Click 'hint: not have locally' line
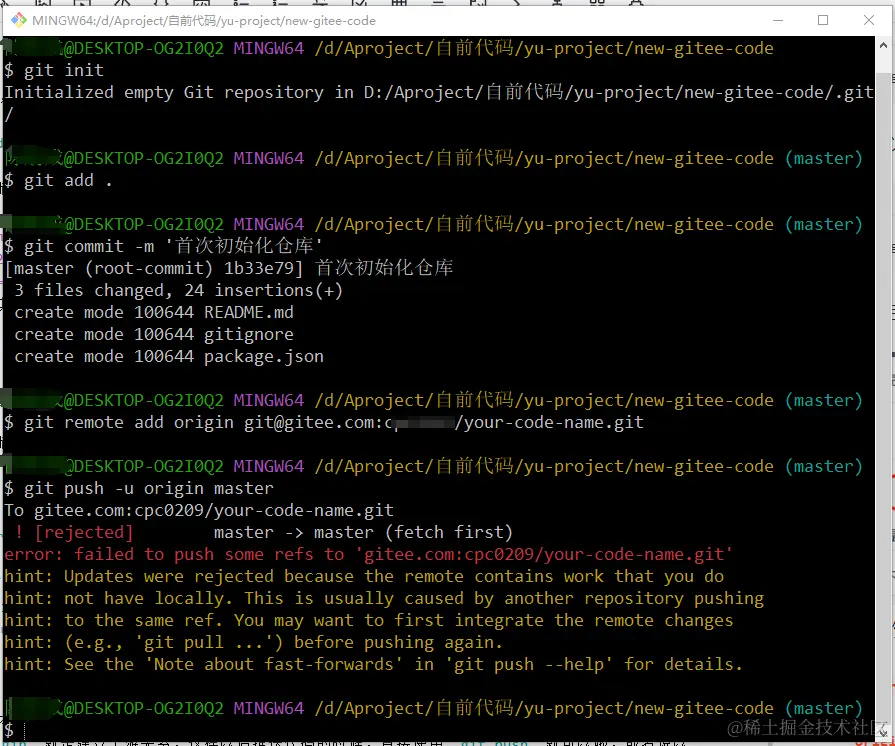Screen dimensions: 895x746 (384, 598)
